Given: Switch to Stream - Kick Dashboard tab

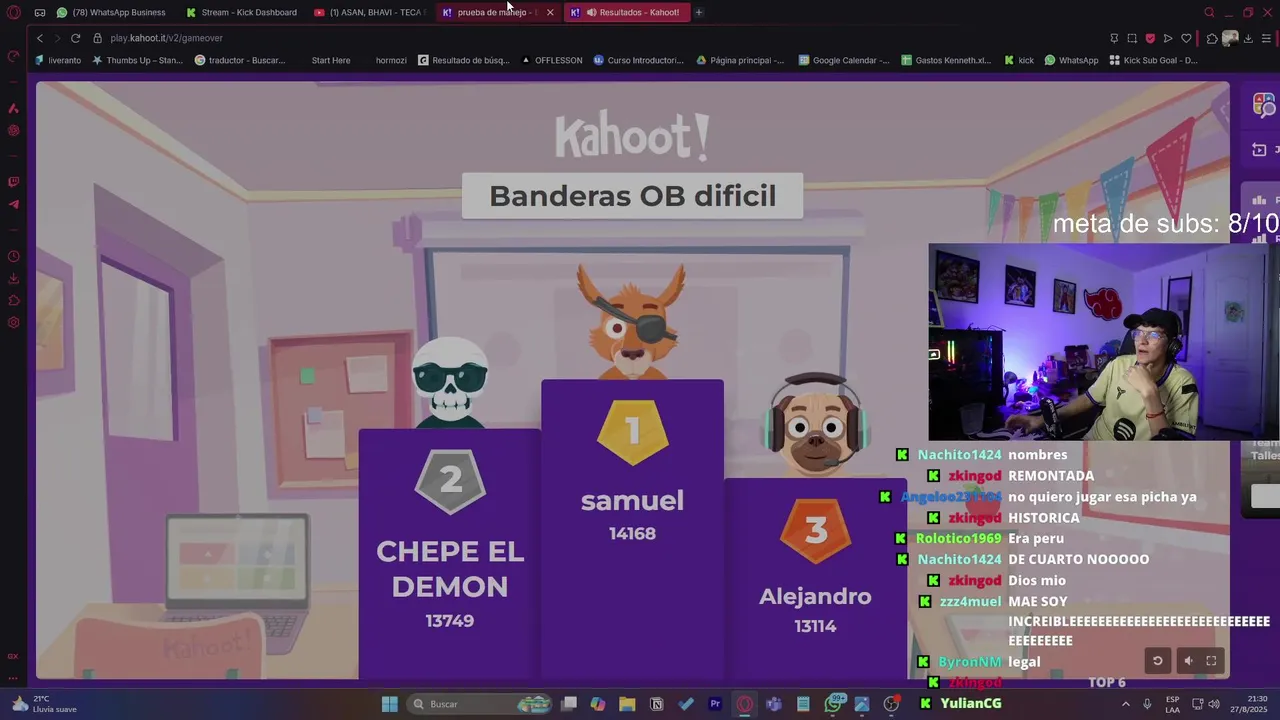Looking at the screenshot, I should (x=241, y=12).
